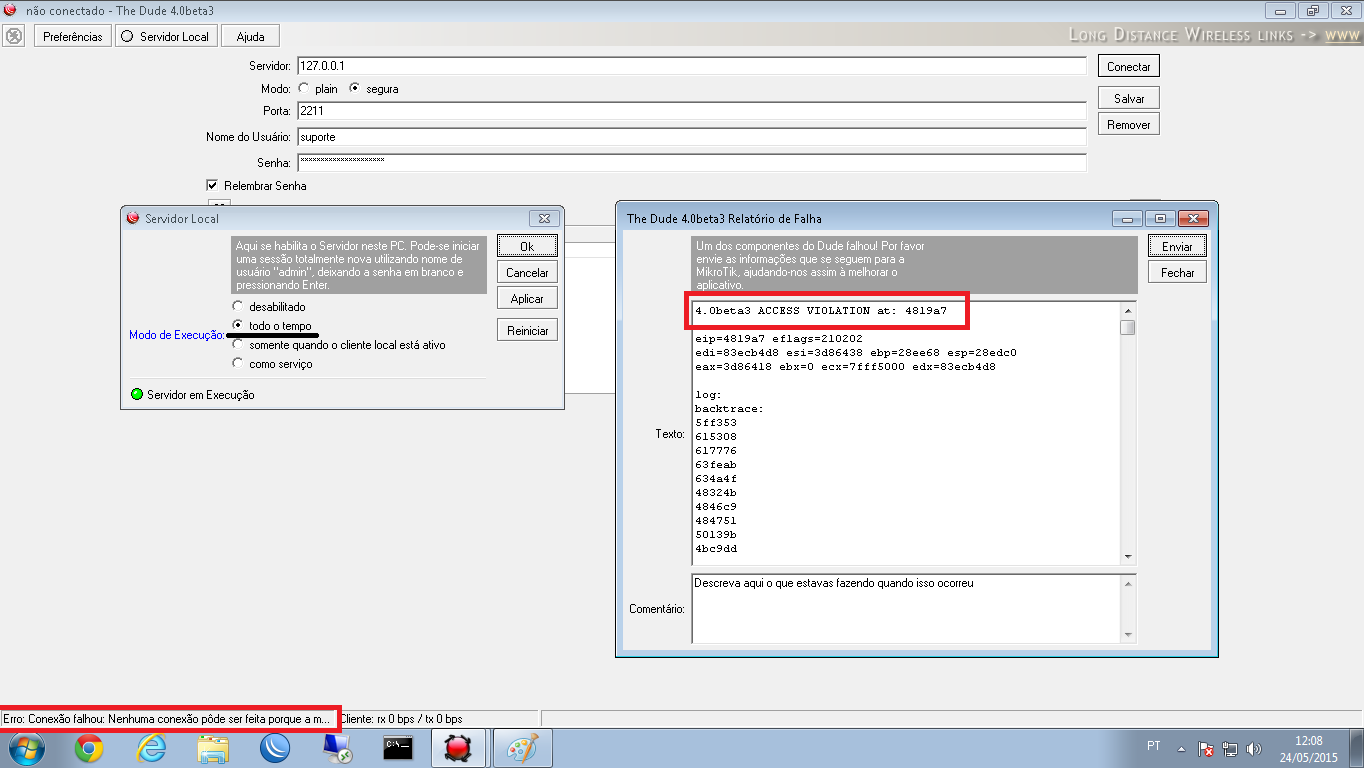
Task: Click Fechar in the crash report window
Action: (1177, 273)
